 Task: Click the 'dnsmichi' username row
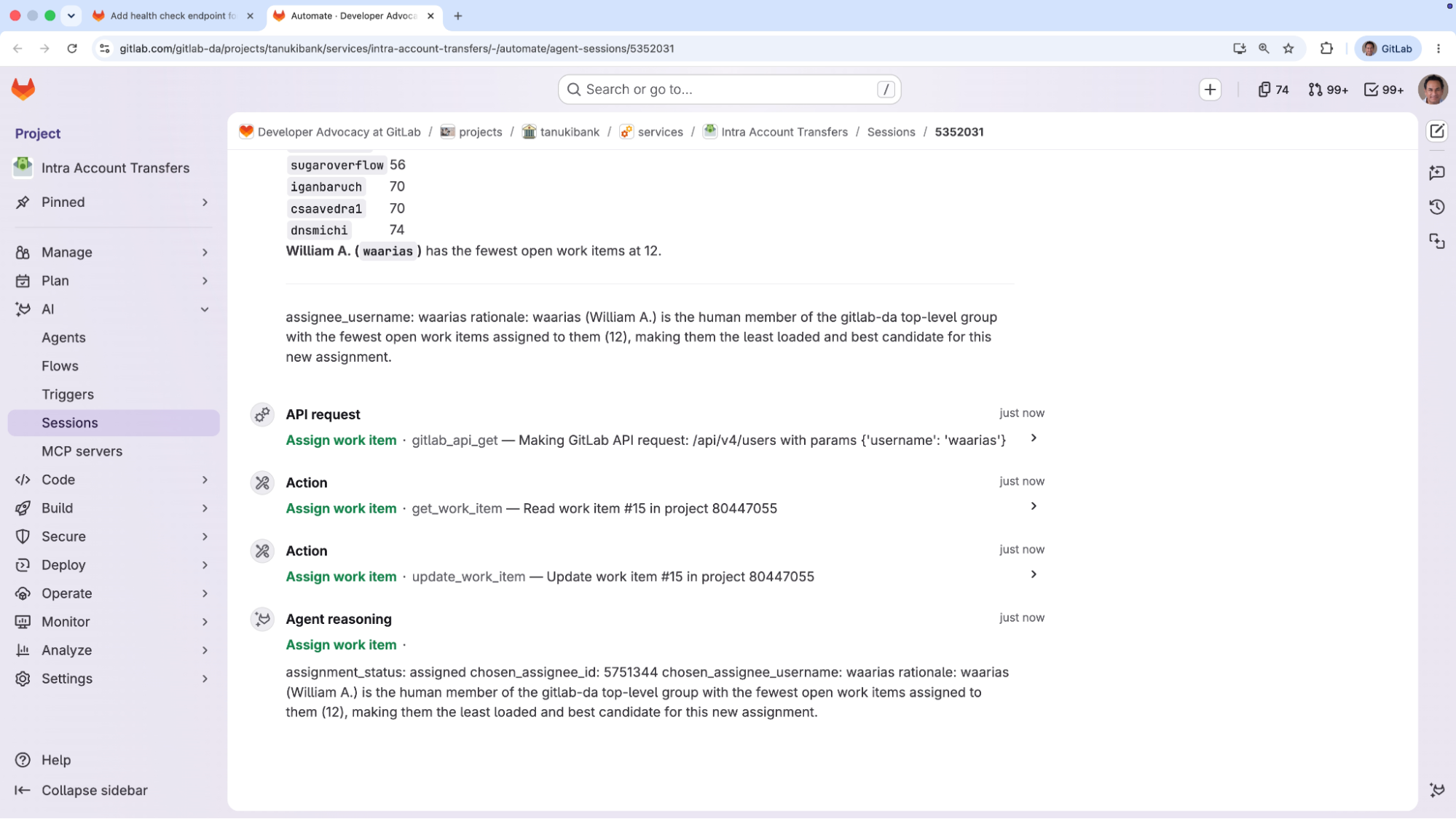pos(319,231)
